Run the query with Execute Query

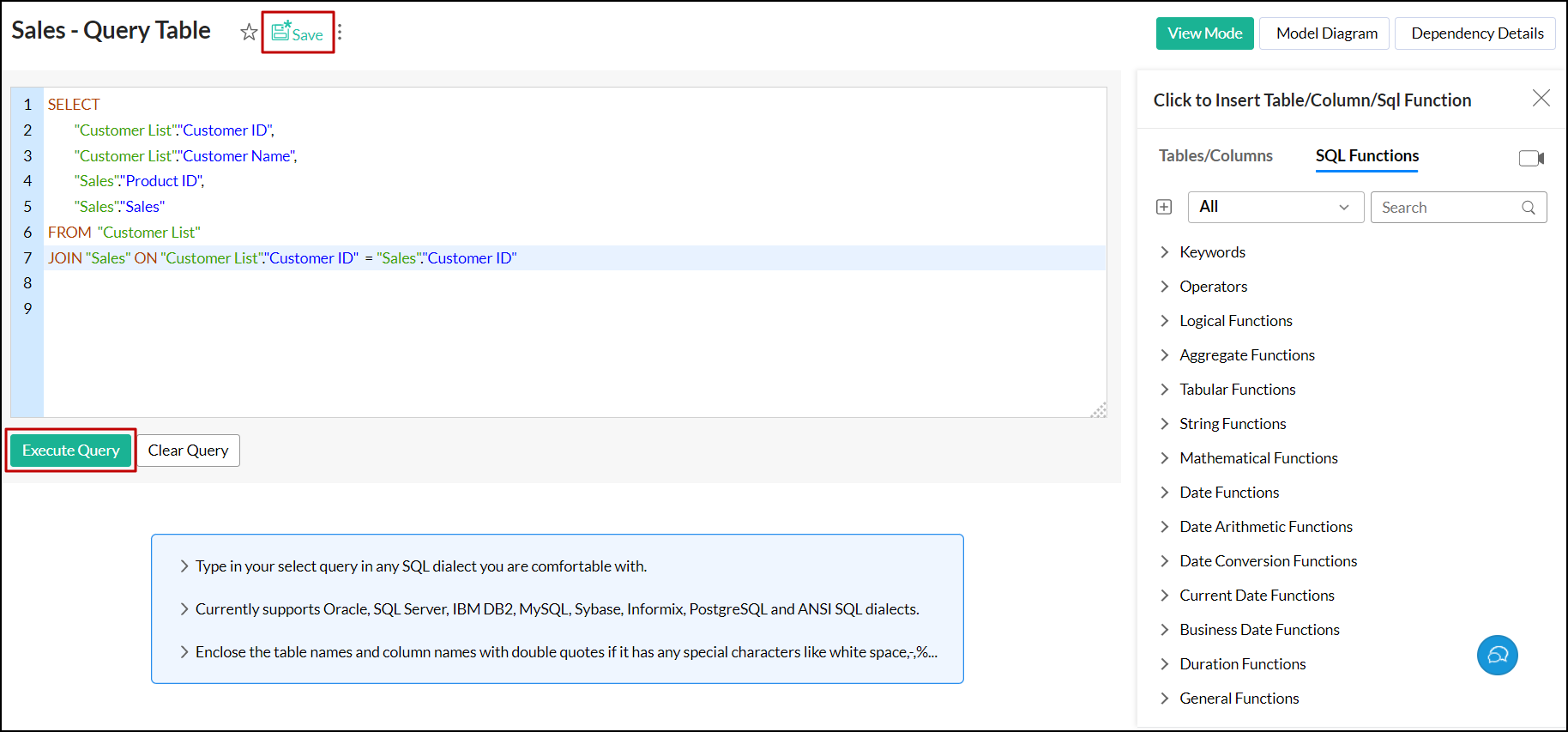(x=71, y=451)
